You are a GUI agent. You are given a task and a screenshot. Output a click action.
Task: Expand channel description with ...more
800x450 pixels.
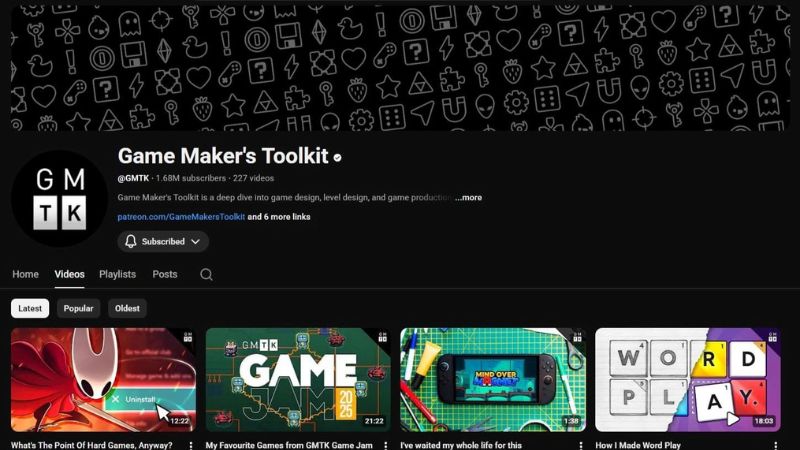468,197
